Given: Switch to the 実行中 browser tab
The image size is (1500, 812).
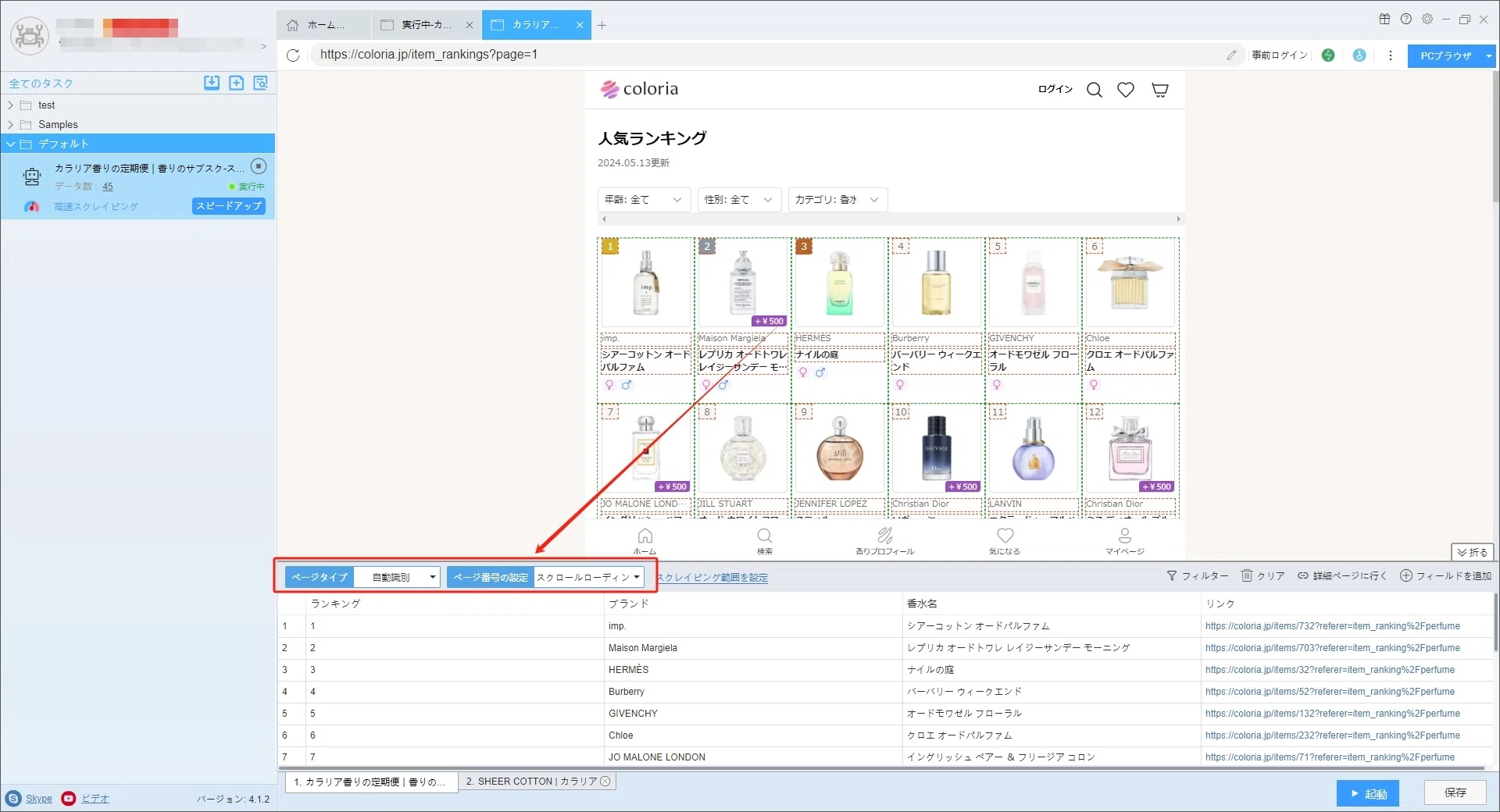Looking at the screenshot, I should coord(427,25).
